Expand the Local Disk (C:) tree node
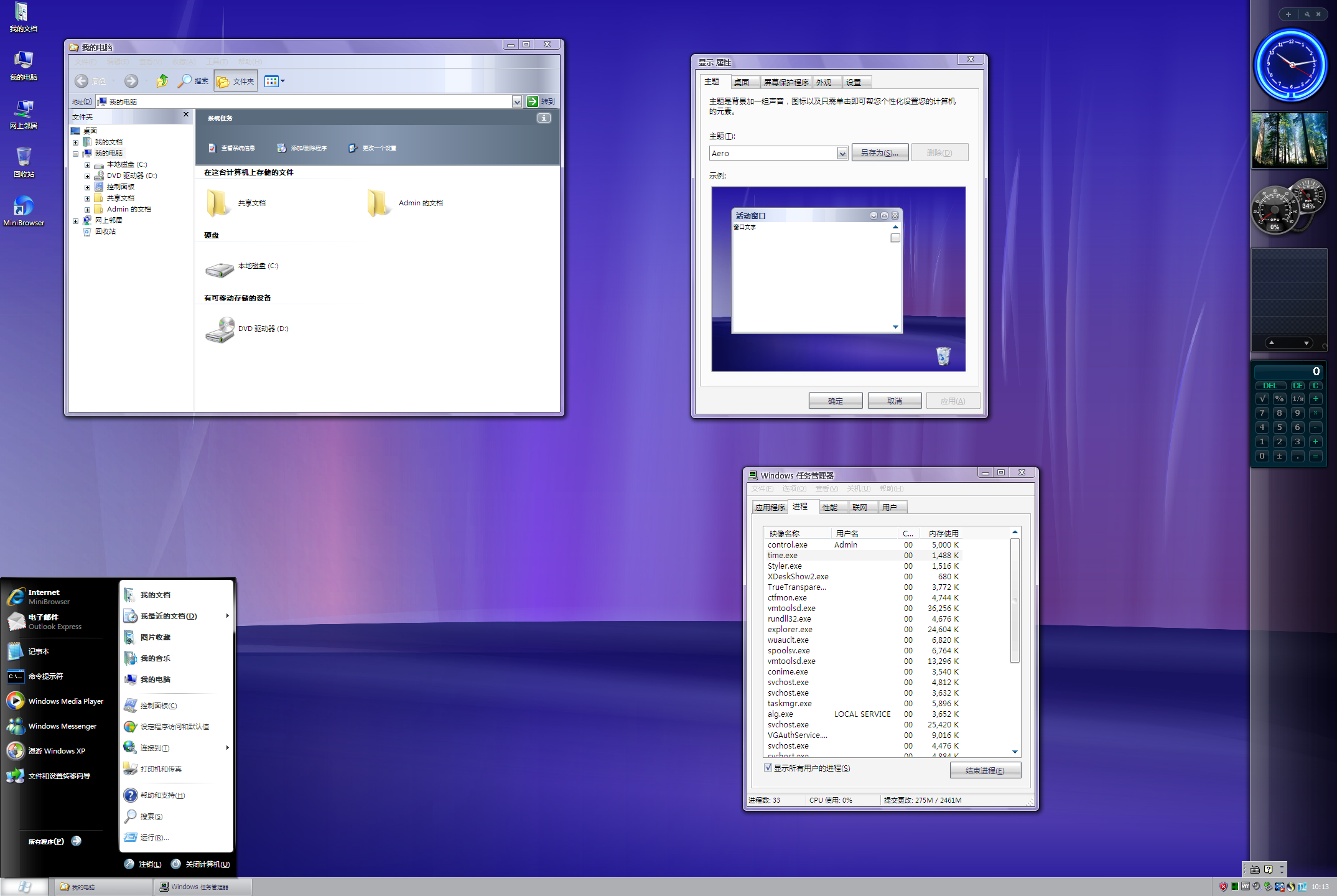 (x=88, y=165)
